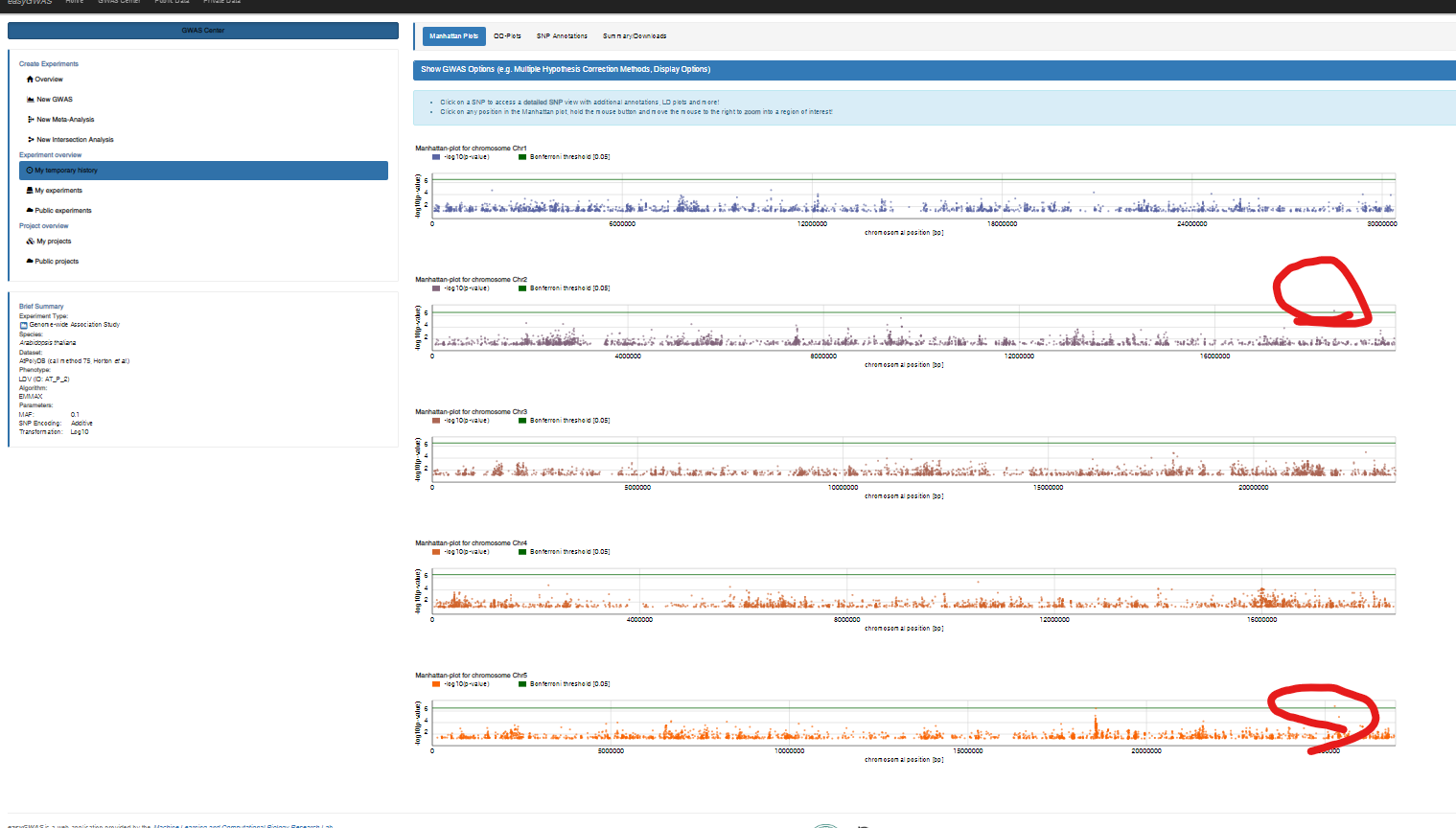Click the GWAS Center header button
This screenshot has height=828, width=1456.
pyautogui.click(x=203, y=31)
